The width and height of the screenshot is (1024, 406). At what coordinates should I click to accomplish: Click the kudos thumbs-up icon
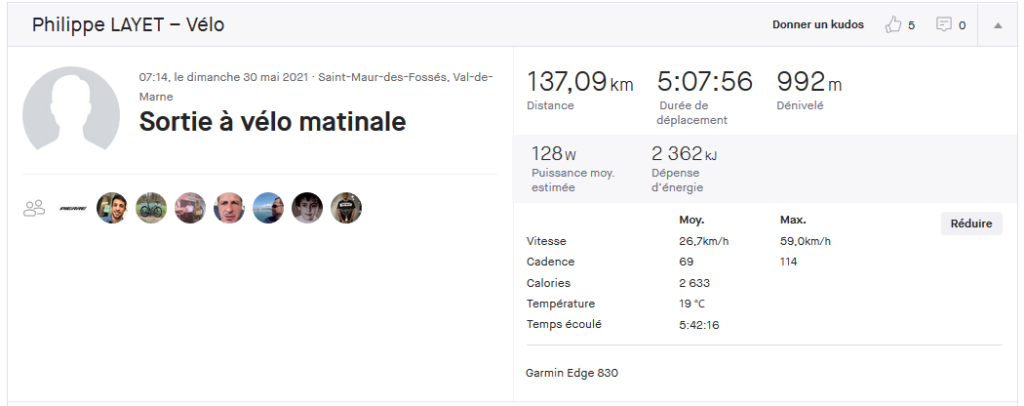click(893, 25)
